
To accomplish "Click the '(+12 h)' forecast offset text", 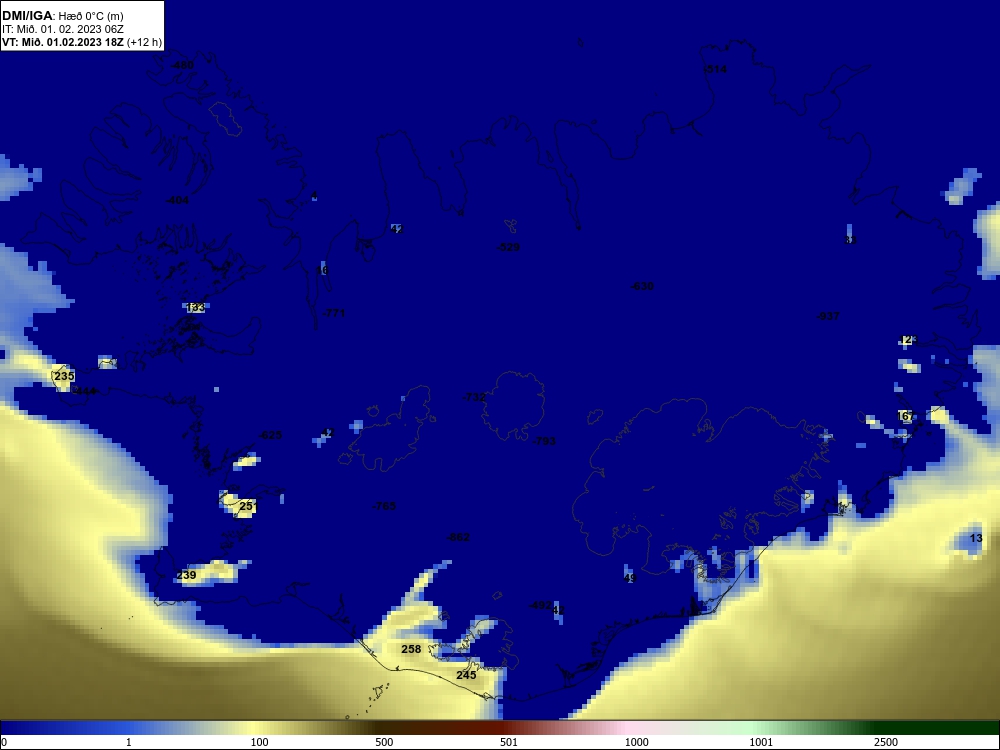I will pos(145,43).
